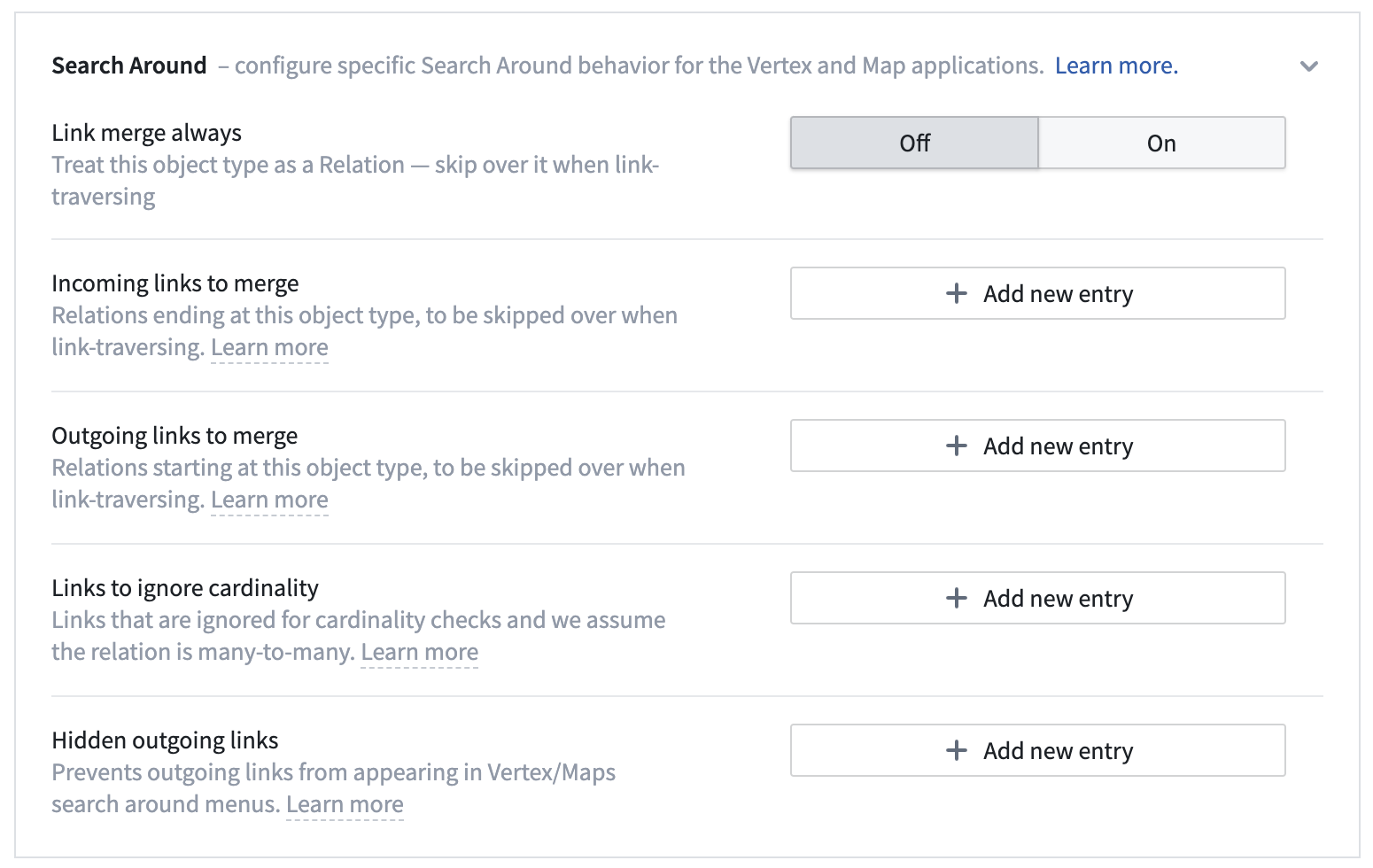Add new entry for Incoming links to merge
Viewport: 1373px width, 868px height.
[x=1037, y=293]
